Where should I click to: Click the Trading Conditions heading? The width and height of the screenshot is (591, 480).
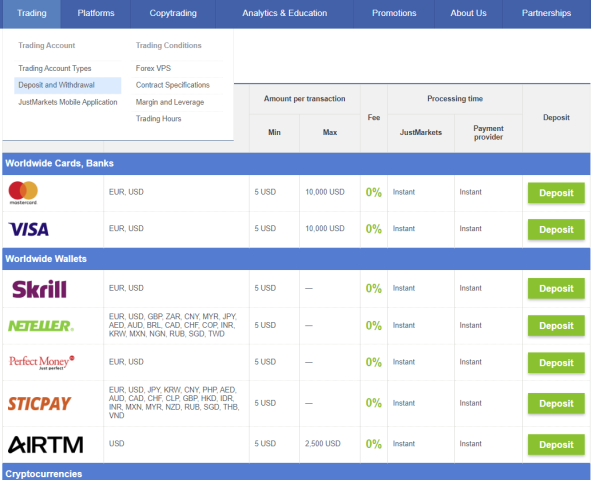click(168, 46)
